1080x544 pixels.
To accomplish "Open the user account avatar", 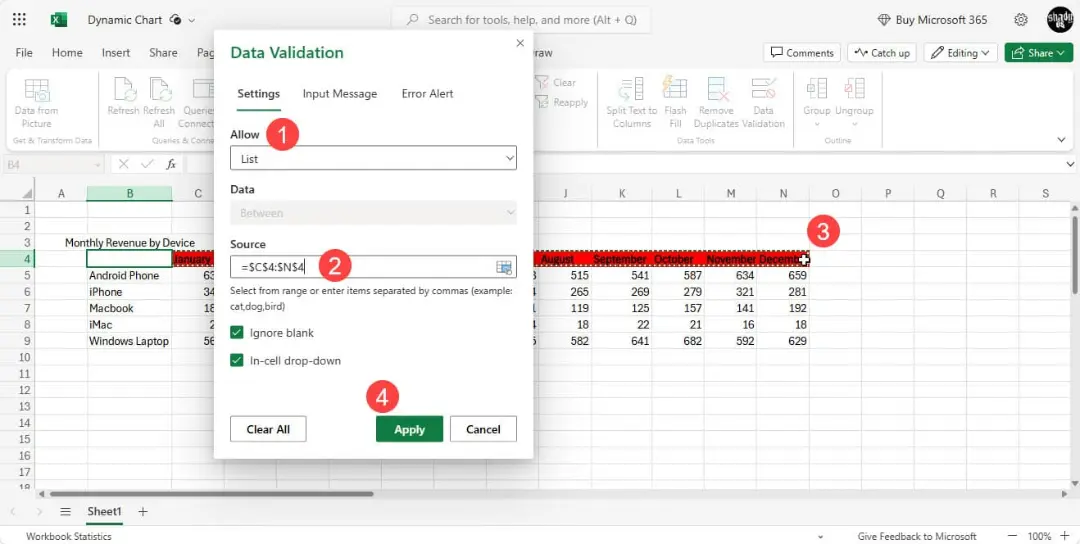I will click(x=1059, y=19).
